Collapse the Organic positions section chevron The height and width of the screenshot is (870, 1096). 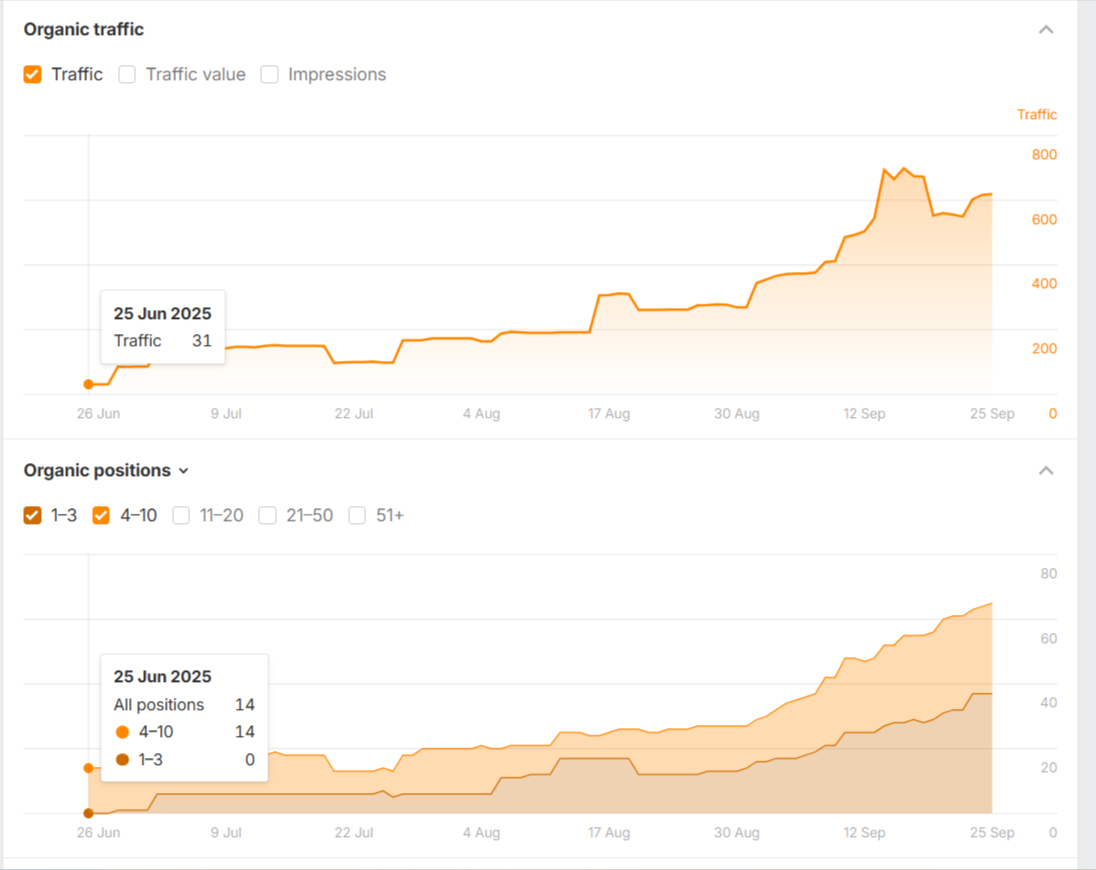tap(1046, 470)
